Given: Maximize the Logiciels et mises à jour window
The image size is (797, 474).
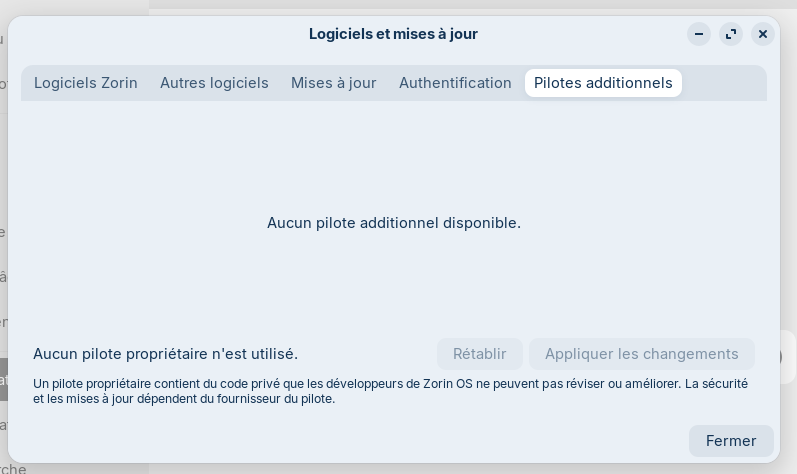Looking at the screenshot, I should click(x=731, y=34).
